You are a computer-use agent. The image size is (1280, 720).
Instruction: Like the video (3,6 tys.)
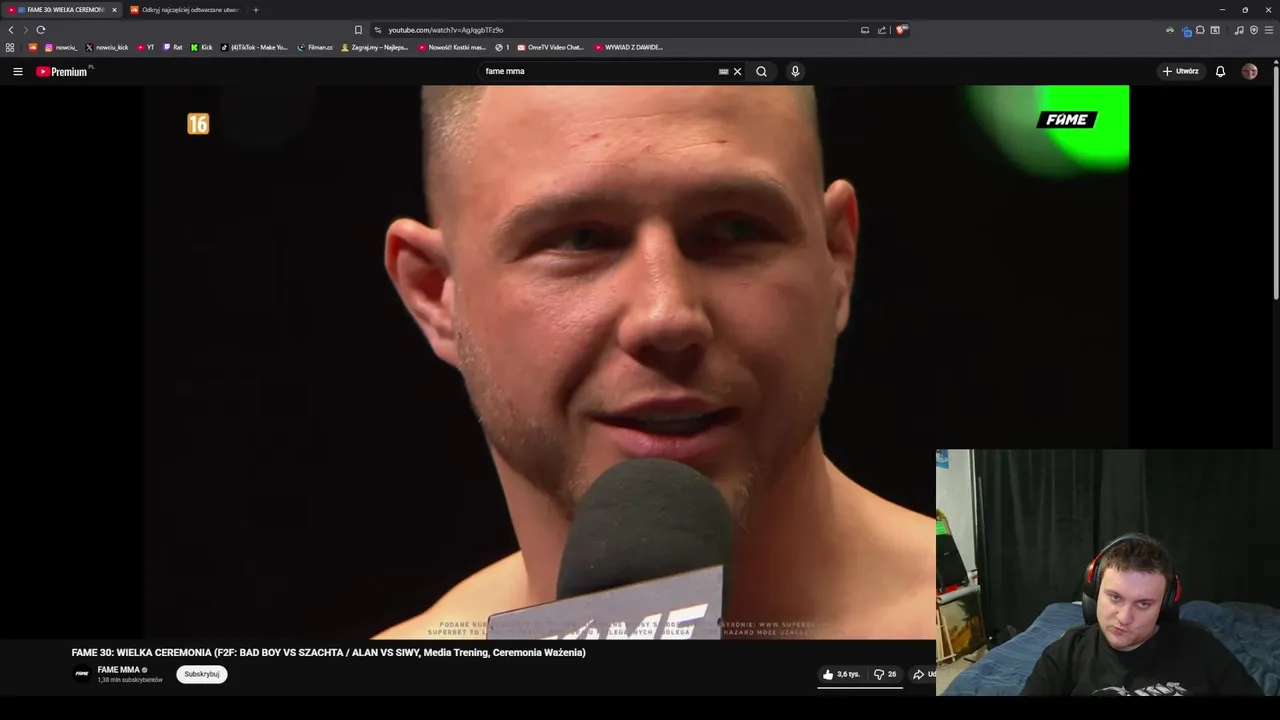pos(841,674)
